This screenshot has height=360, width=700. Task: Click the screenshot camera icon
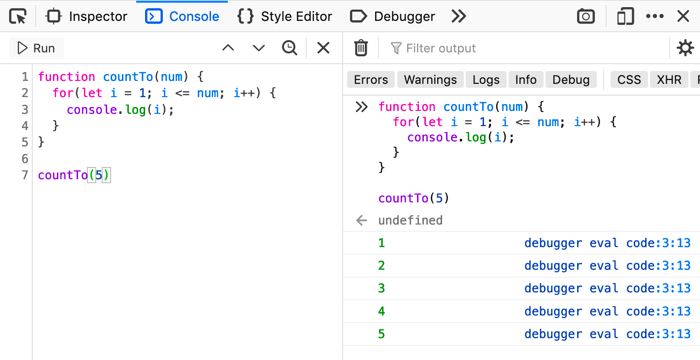[586, 17]
